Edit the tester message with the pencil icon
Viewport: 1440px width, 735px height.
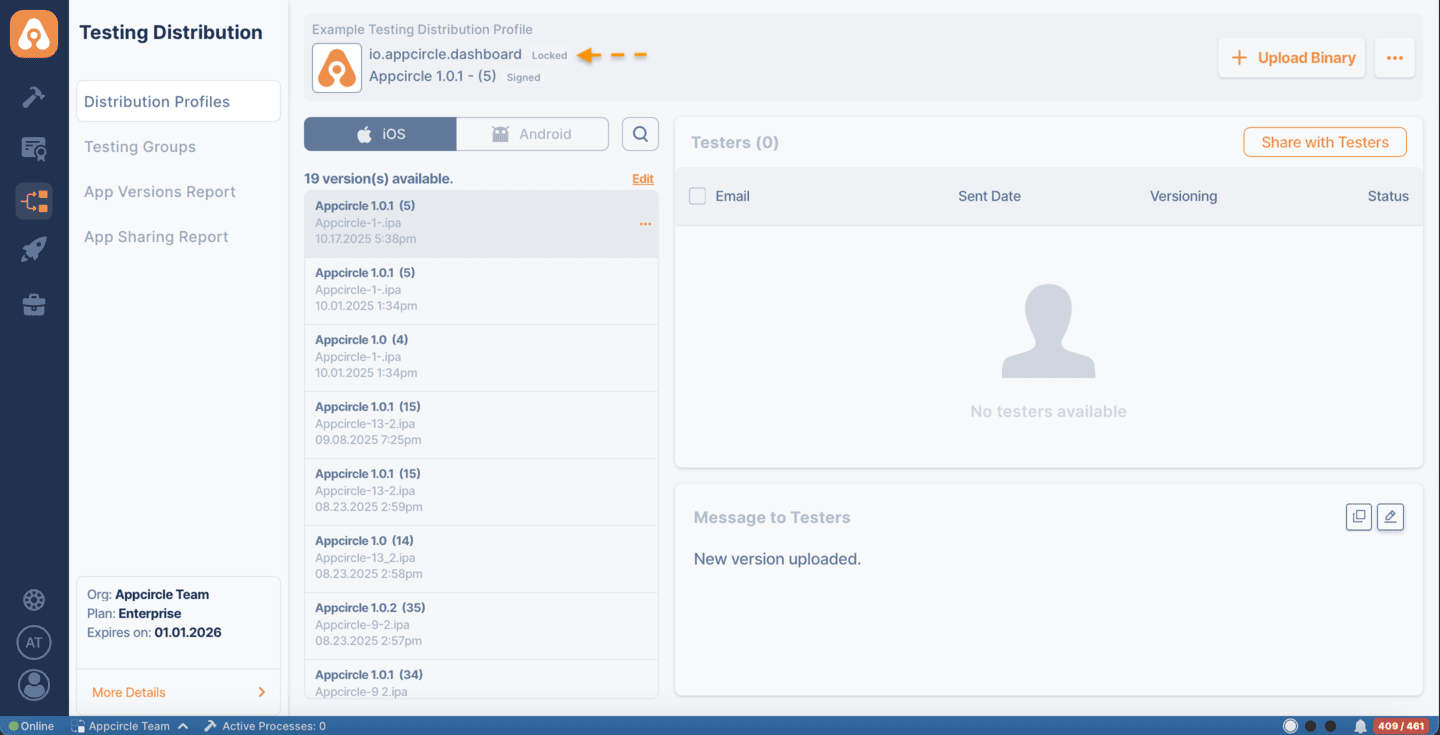tap(1390, 517)
